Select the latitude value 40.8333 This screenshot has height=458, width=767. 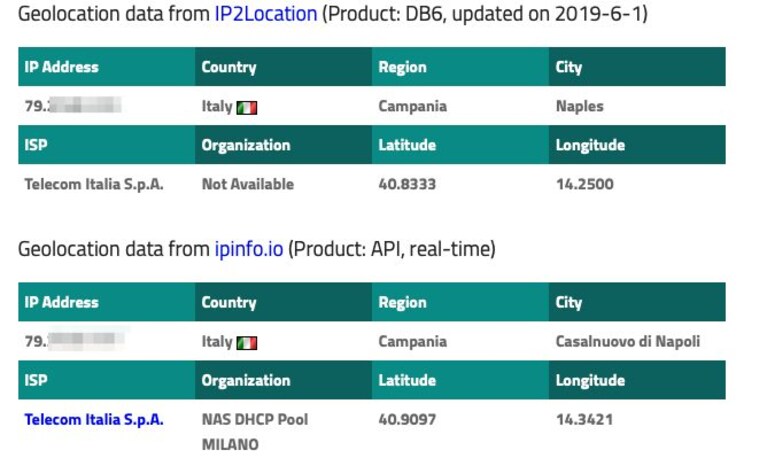coord(407,184)
